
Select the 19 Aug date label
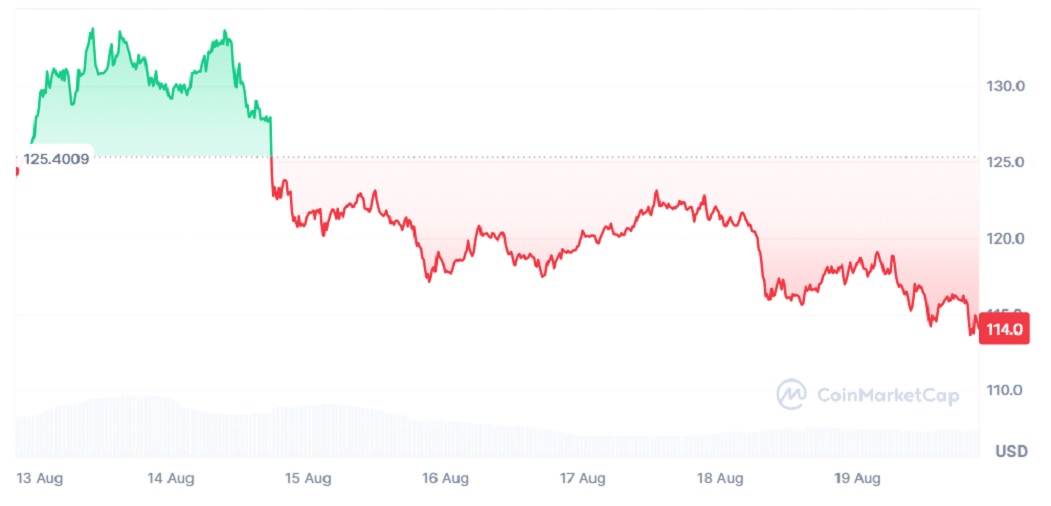point(857,478)
